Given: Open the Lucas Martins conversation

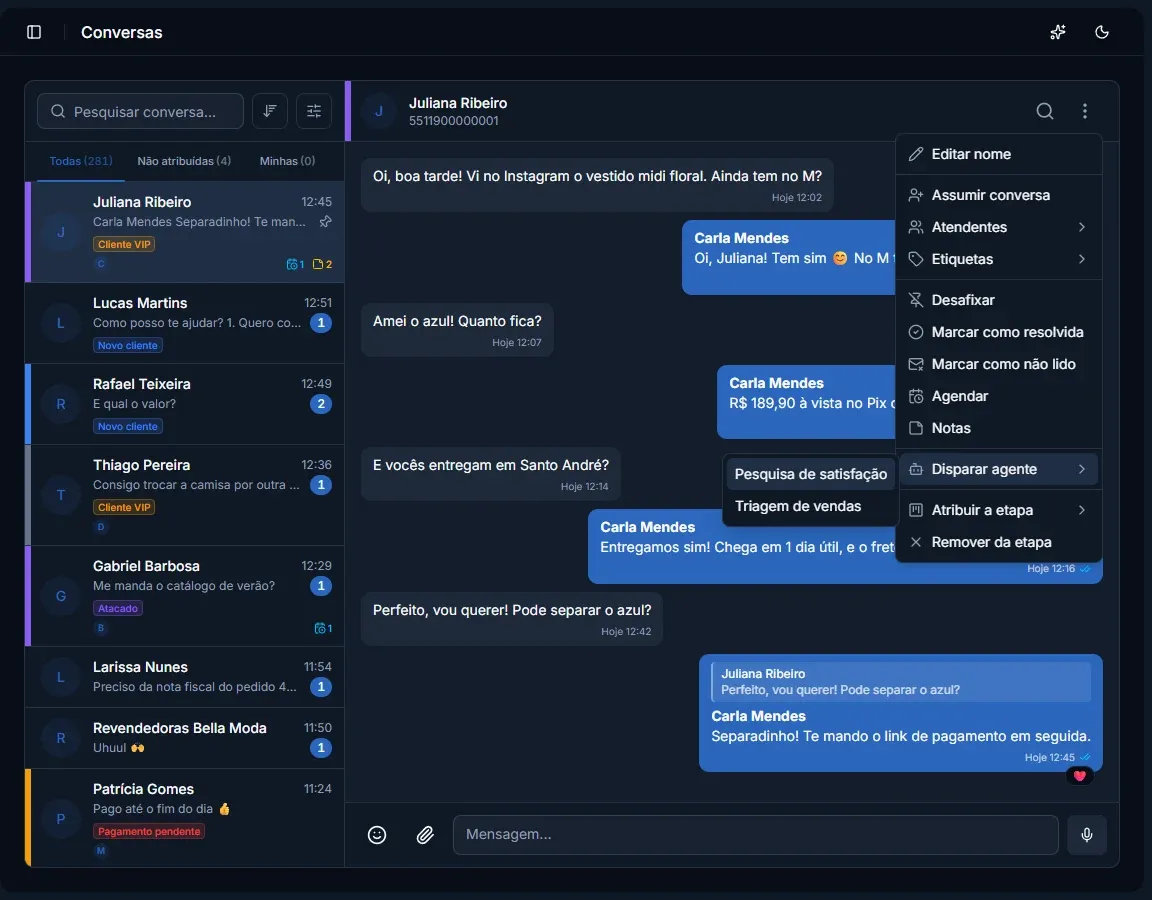Looking at the screenshot, I should tap(184, 323).
